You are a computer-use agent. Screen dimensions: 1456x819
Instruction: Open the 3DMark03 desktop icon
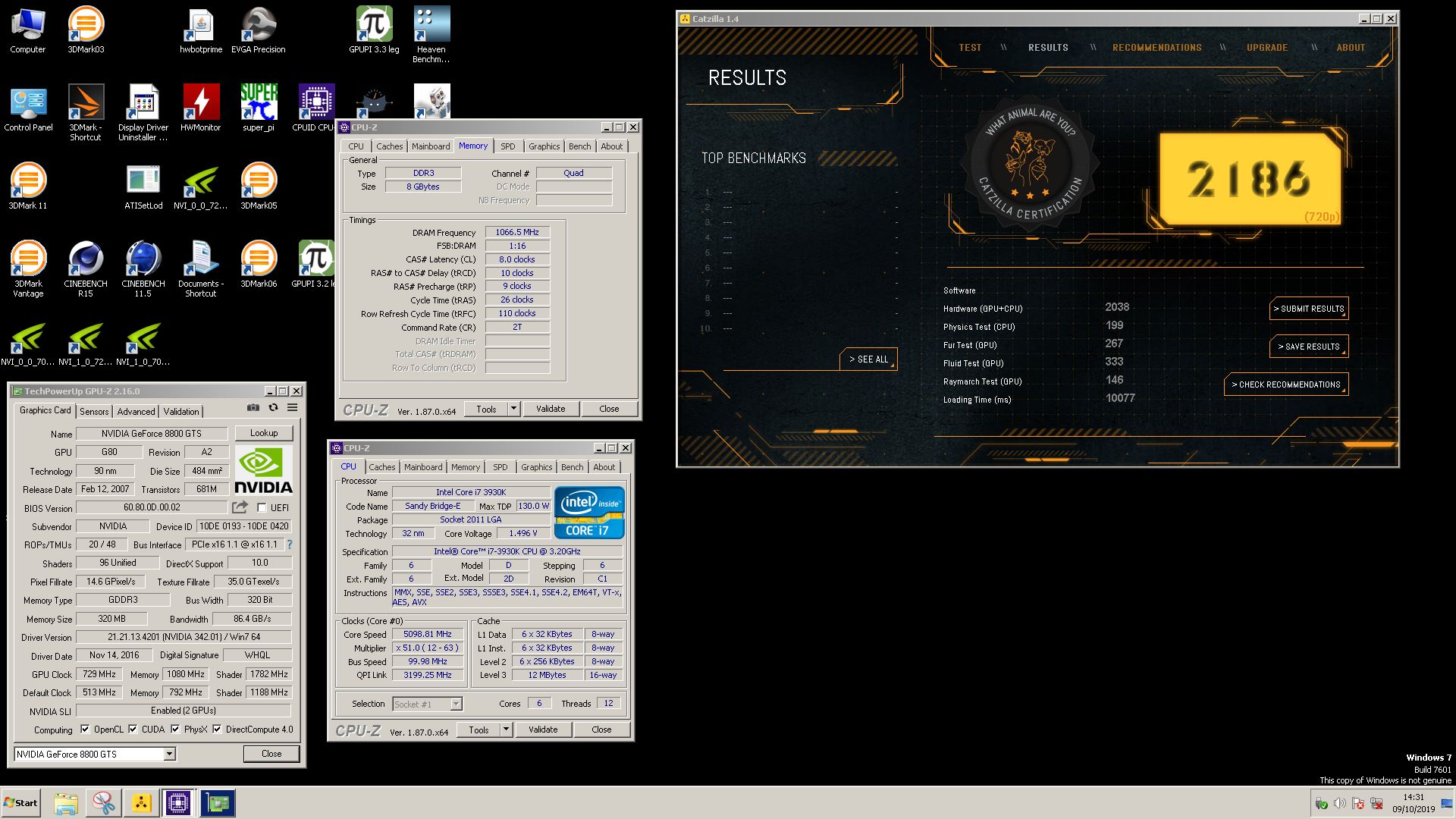(86, 30)
